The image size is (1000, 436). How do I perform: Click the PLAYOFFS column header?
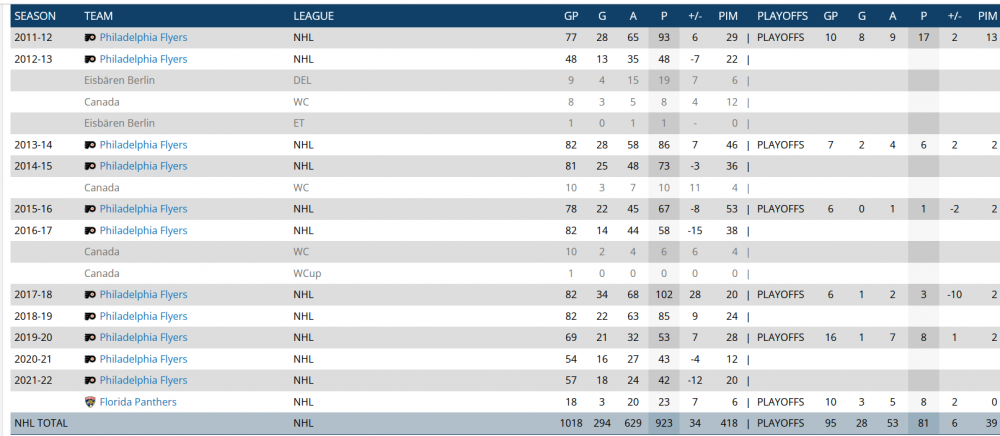tap(783, 16)
